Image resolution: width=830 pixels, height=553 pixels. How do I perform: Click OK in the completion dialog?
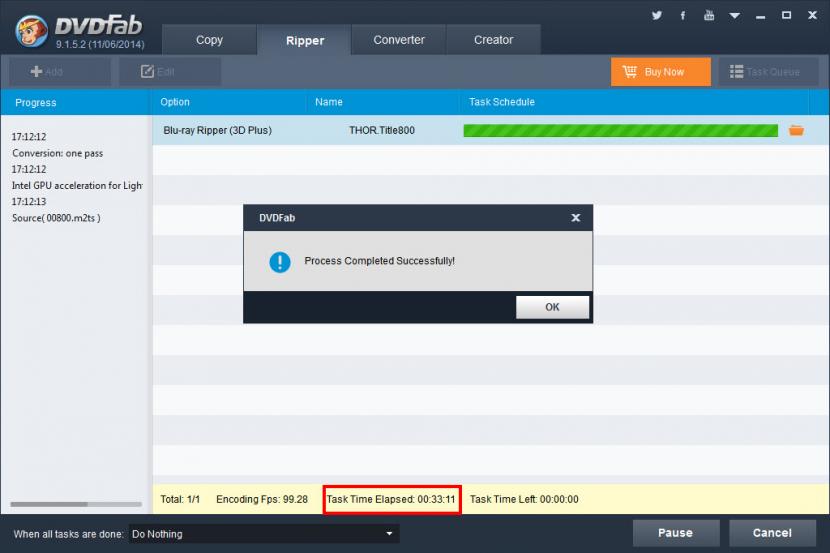[x=552, y=307]
